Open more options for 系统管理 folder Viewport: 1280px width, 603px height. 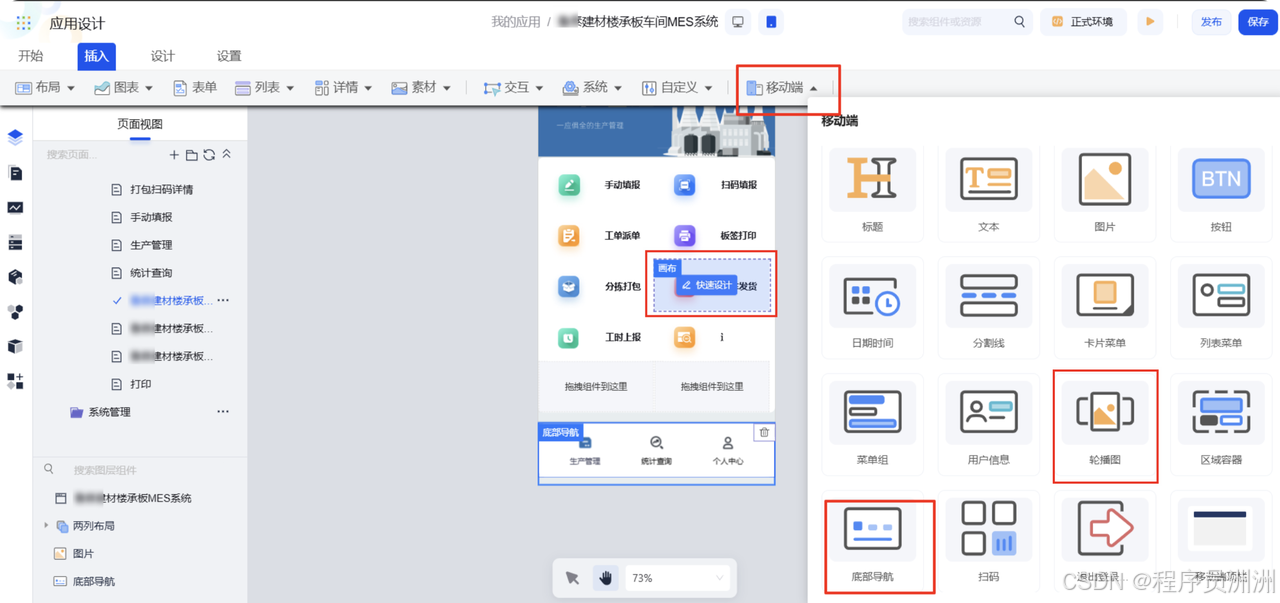pos(223,411)
